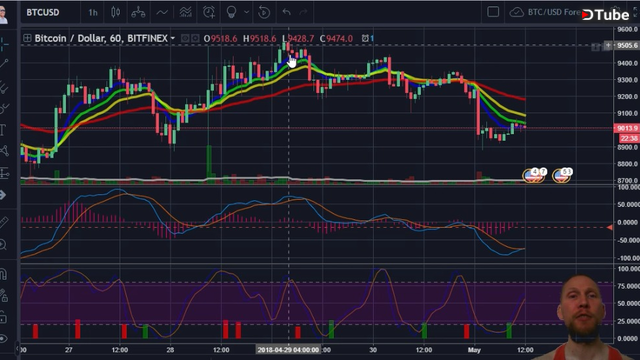Click the countdown label 22:38 on price axis
This screenshot has width=640, height=360.
click(629, 138)
